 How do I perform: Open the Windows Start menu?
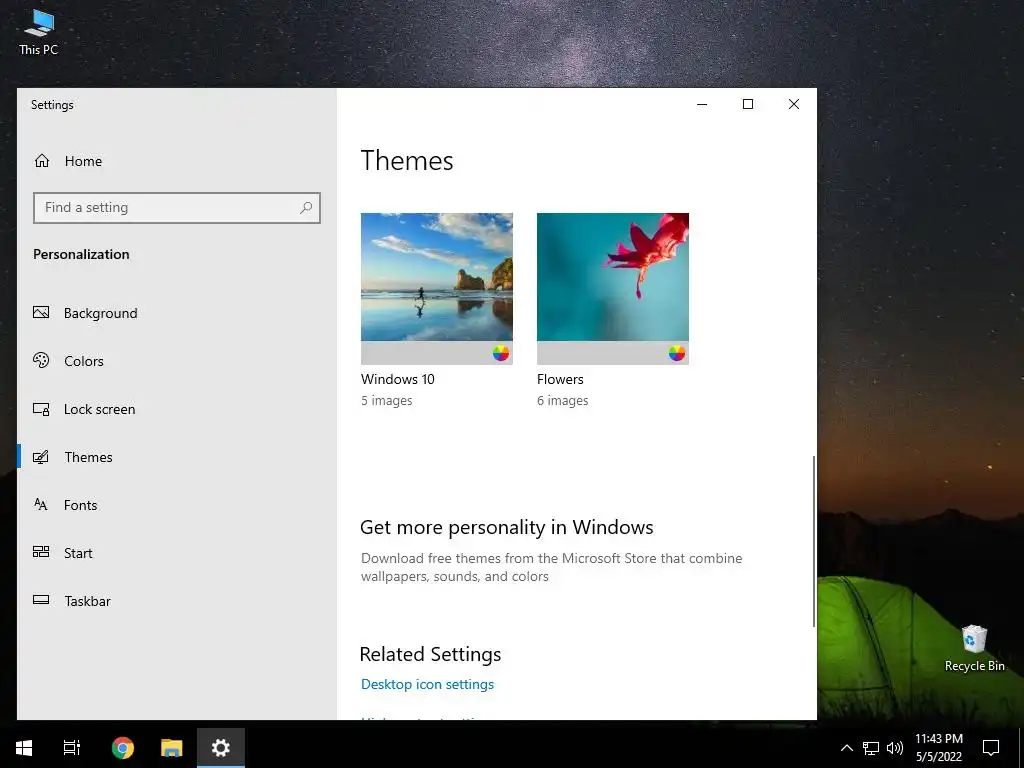pyautogui.click(x=24, y=748)
